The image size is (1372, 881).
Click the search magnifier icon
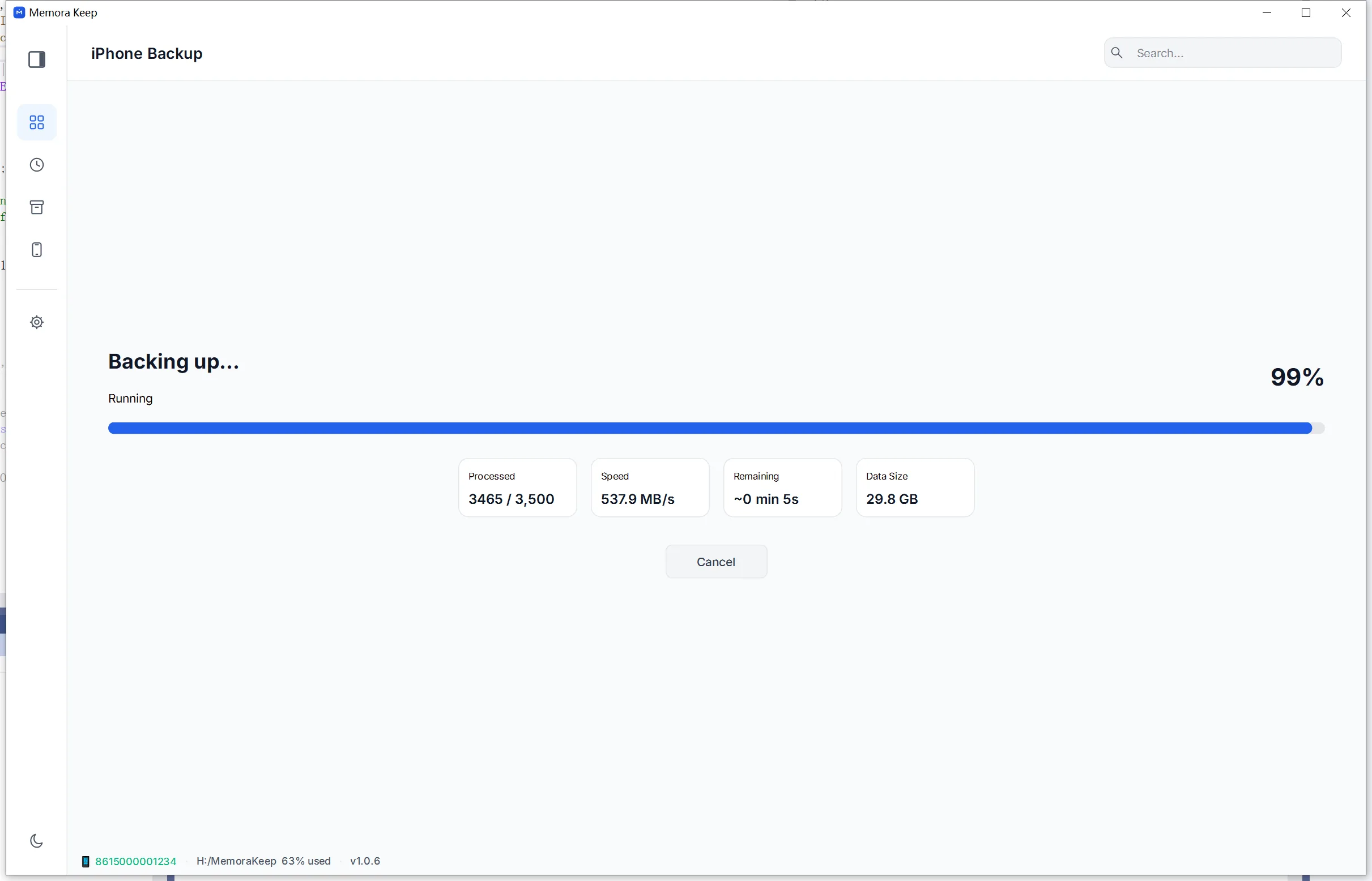[x=1117, y=53]
